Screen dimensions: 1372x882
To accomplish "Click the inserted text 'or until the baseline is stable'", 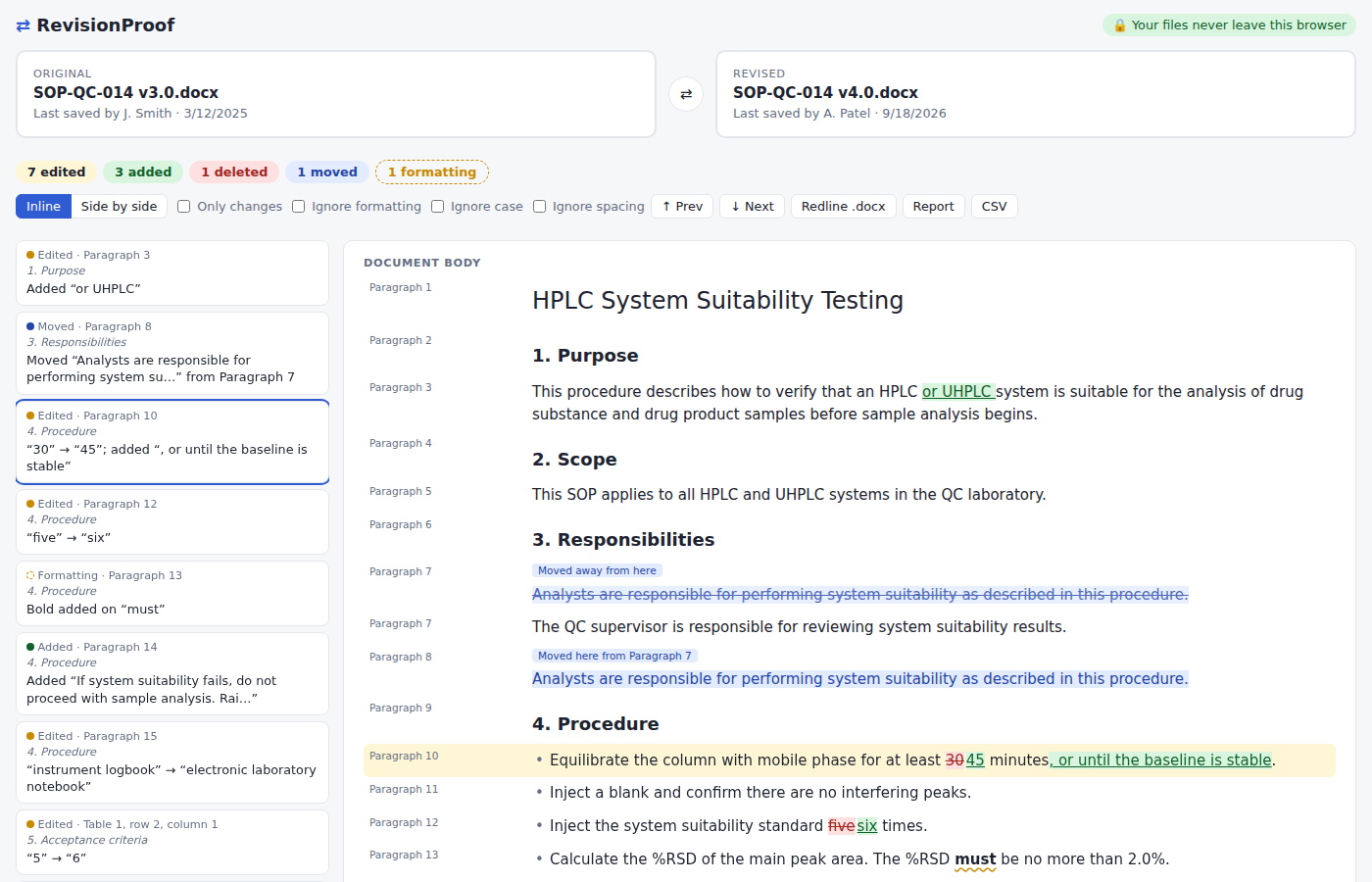I will point(1160,760).
